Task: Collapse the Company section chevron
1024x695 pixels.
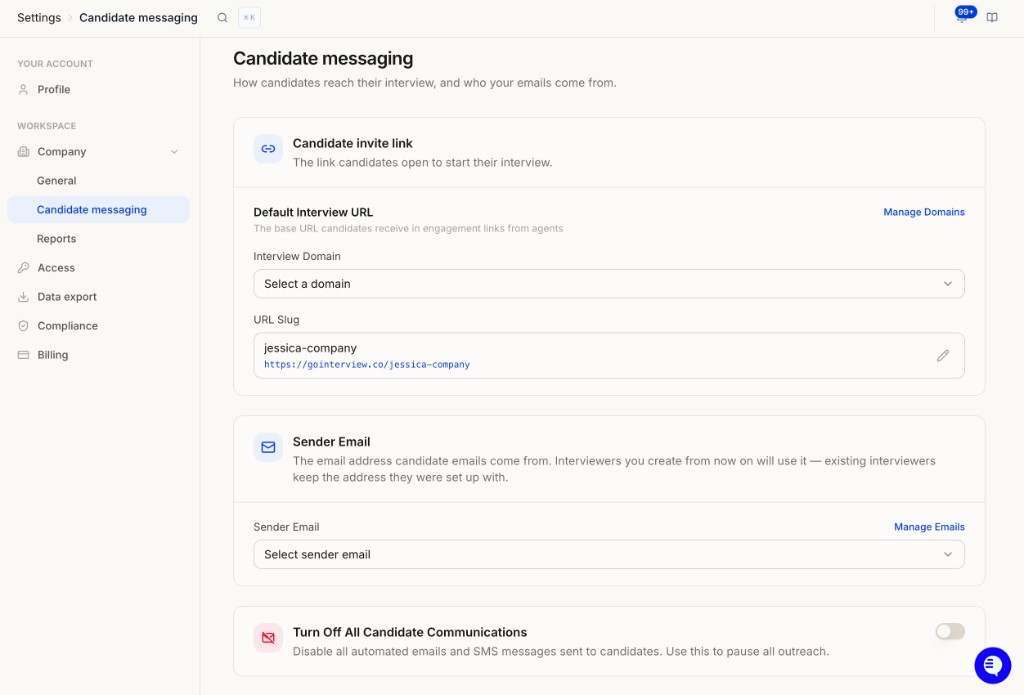Action: [x=174, y=152]
